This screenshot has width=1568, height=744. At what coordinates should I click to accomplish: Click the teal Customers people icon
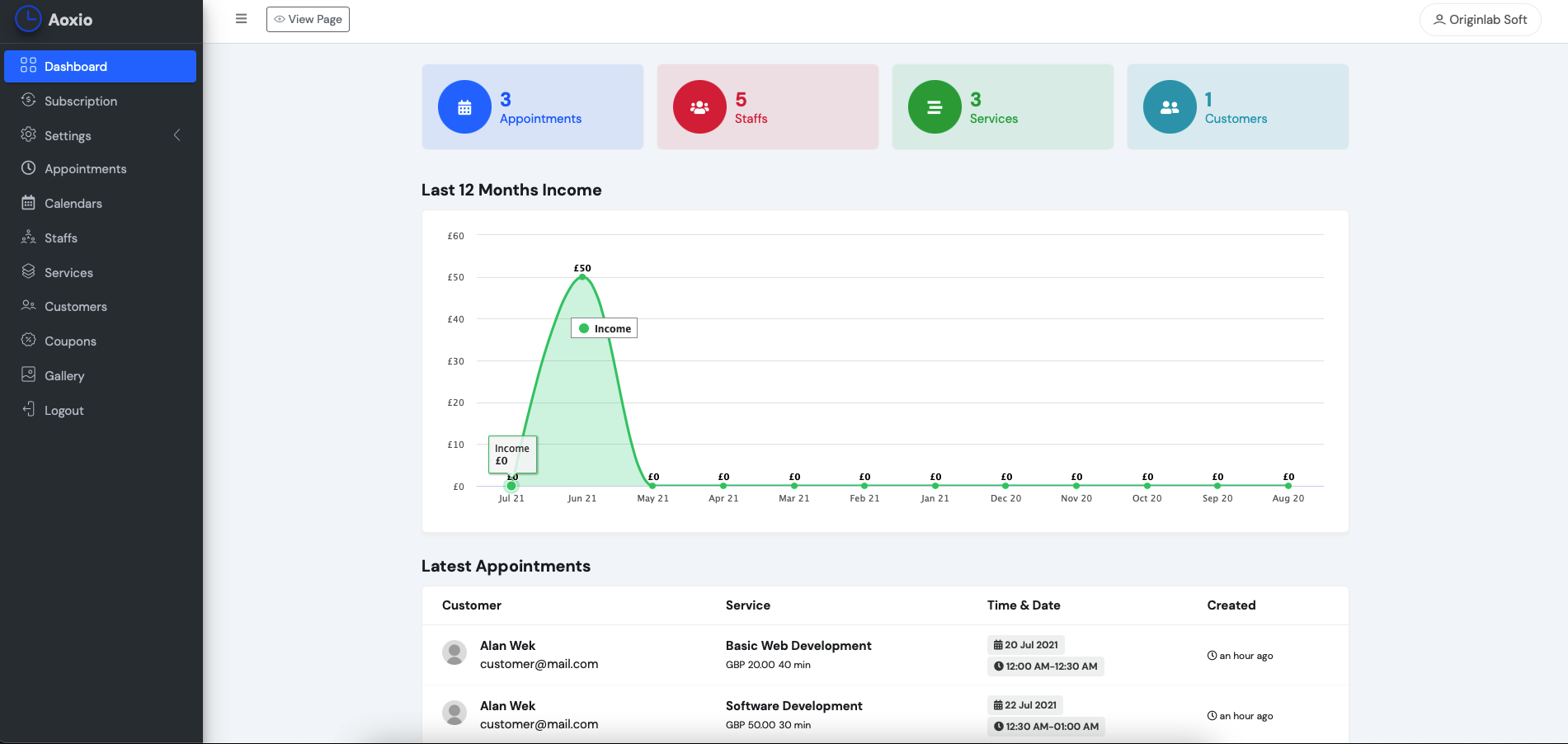click(1170, 107)
